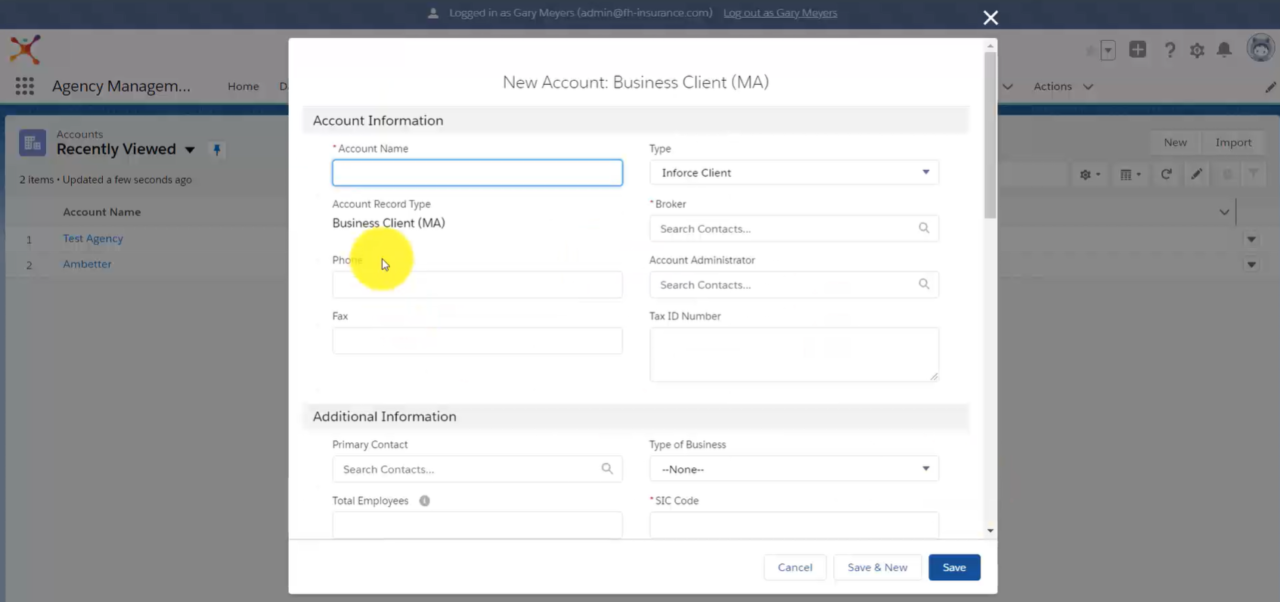This screenshot has height=602, width=1280.
Task: Pin the Recently Viewed list view
Action: coord(216,149)
